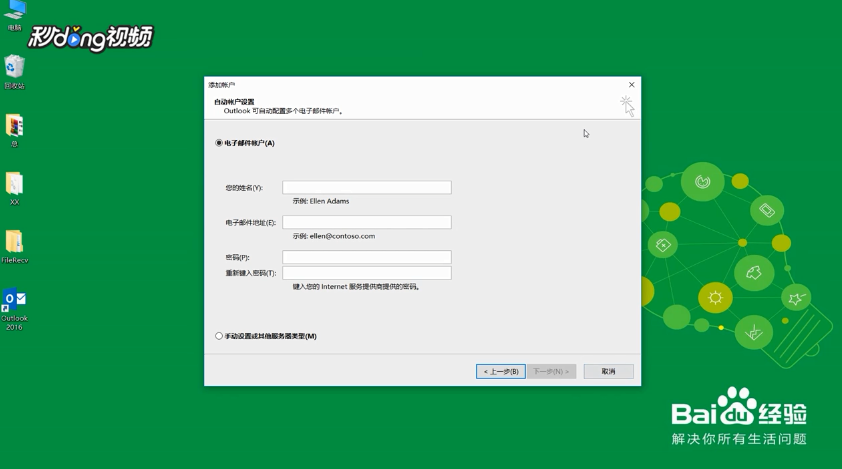The height and width of the screenshot is (469, 842).
Task: Focus the 密码(P) password field
Action: pyautogui.click(x=367, y=257)
